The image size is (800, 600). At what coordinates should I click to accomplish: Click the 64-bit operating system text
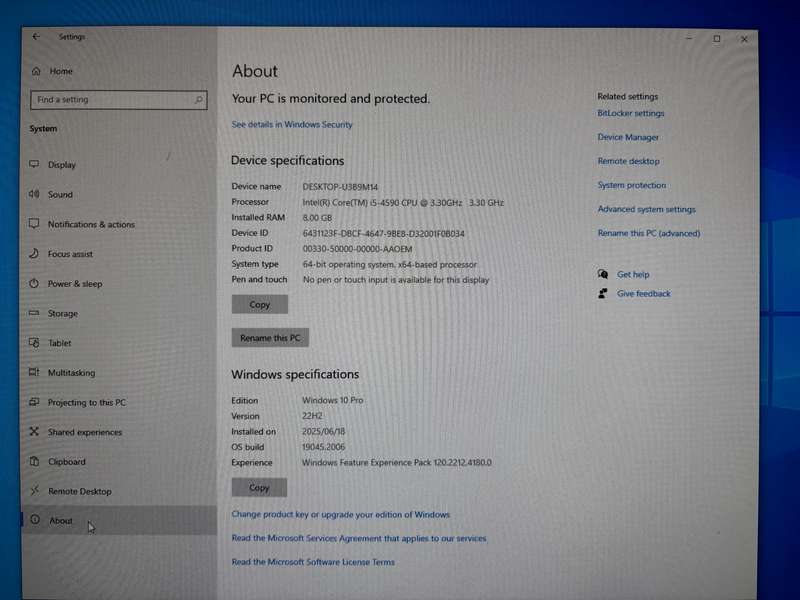click(389, 264)
